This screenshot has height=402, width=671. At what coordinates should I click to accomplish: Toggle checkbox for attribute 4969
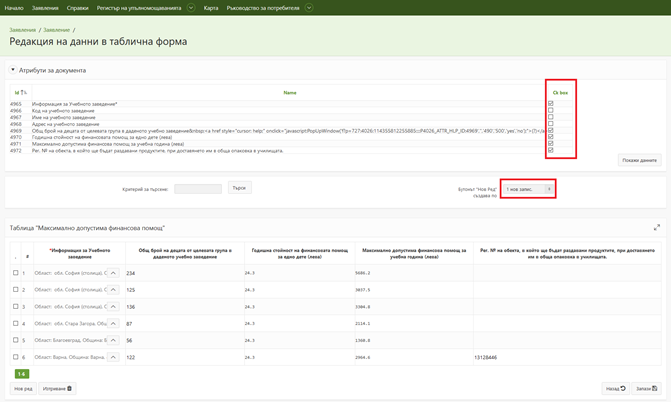tap(550, 130)
